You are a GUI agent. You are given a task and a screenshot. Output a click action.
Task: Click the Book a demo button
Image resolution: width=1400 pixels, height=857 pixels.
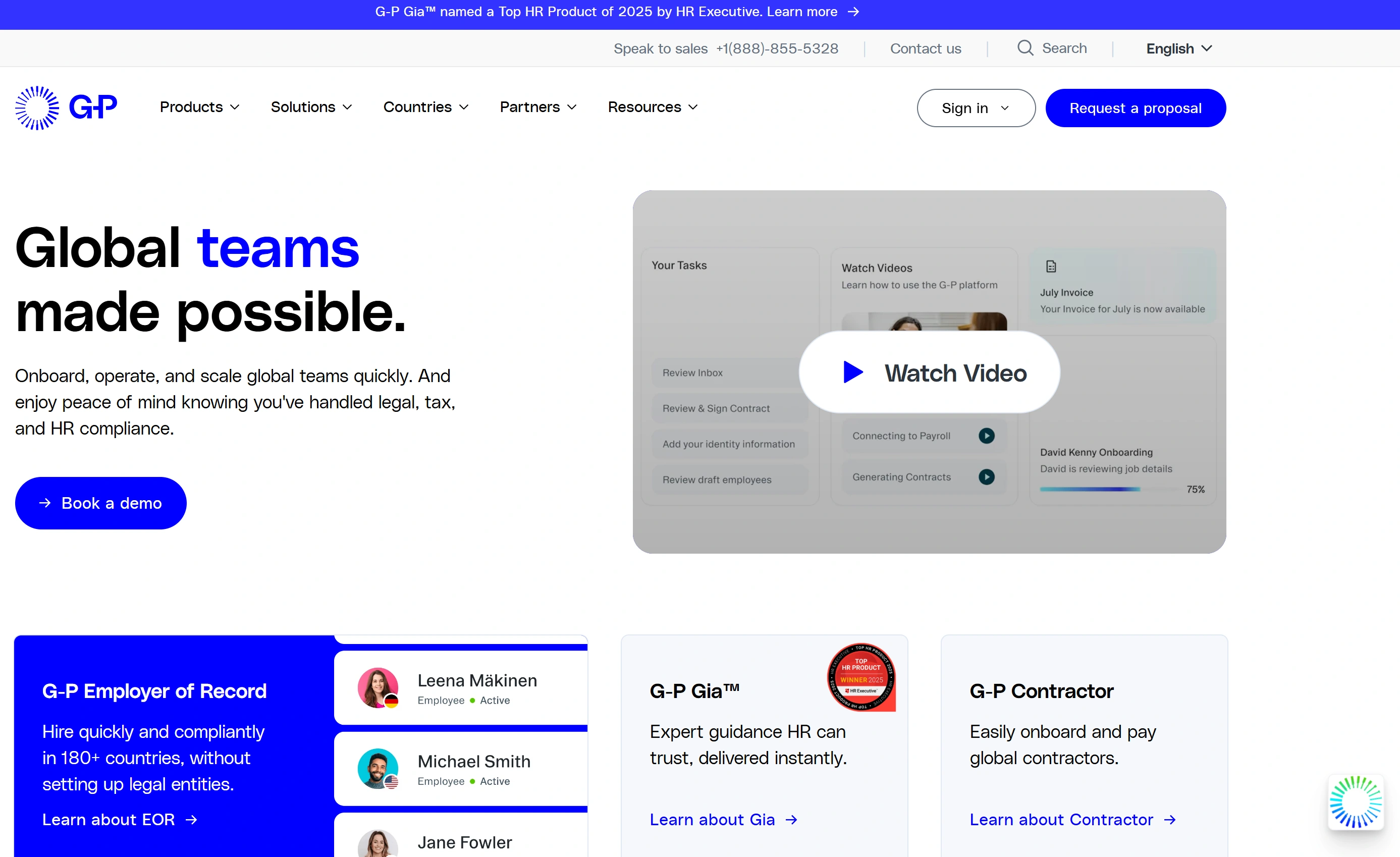point(100,503)
